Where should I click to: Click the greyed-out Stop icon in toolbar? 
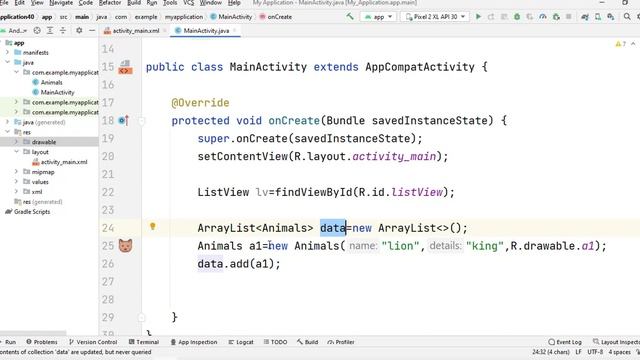coord(569,17)
